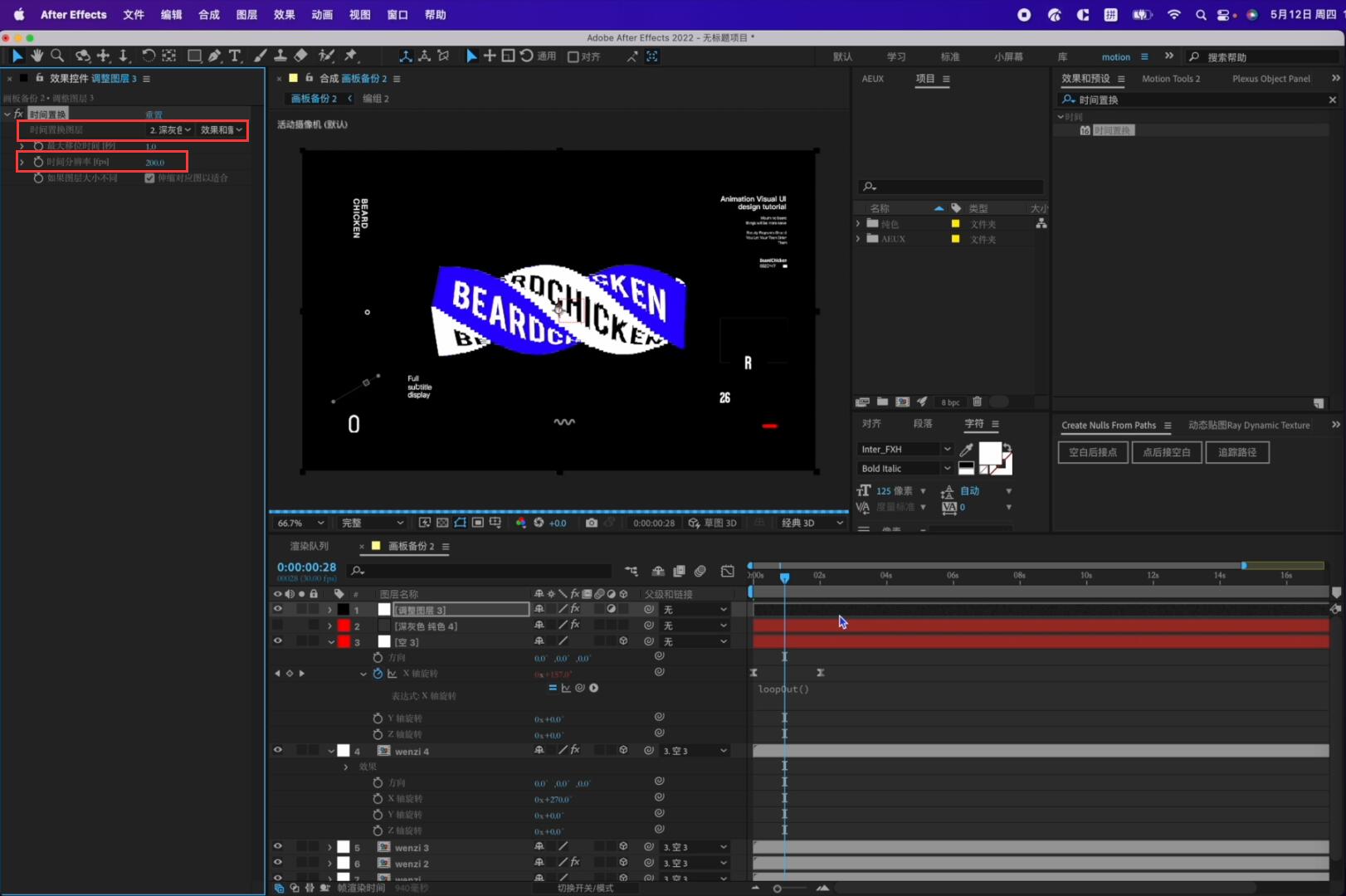This screenshot has width=1346, height=896.
Task: Click the 8 bpc color depth button
Action: point(950,402)
